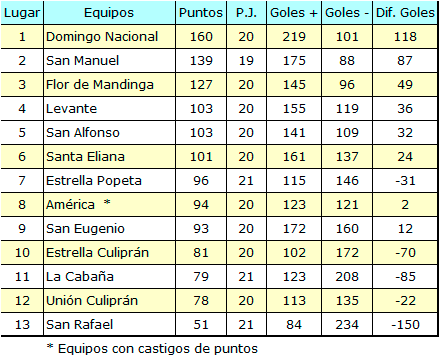Click the Goles + header cell

pyautogui.click(x=294, y=13)
